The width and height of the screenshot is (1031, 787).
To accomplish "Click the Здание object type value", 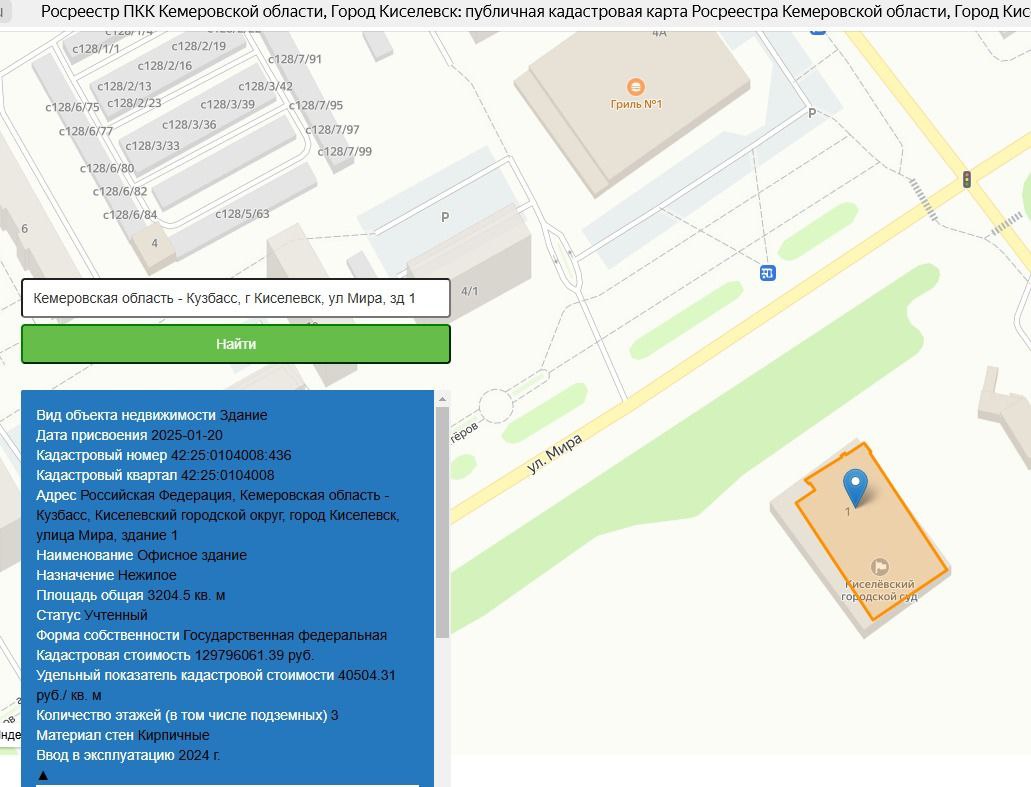I will [243, 416].
